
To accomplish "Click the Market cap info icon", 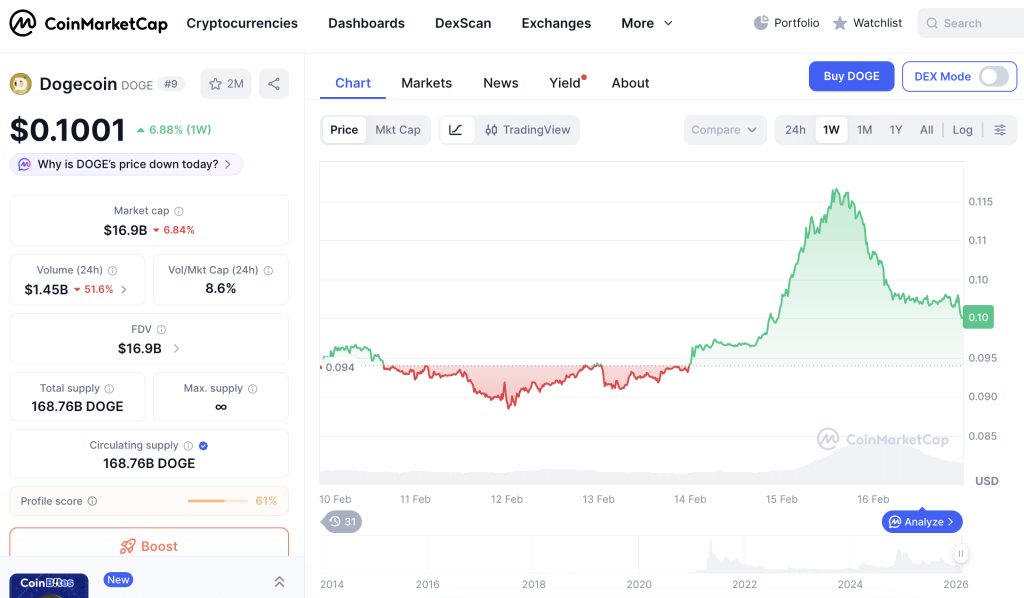I will pos(179,211).
